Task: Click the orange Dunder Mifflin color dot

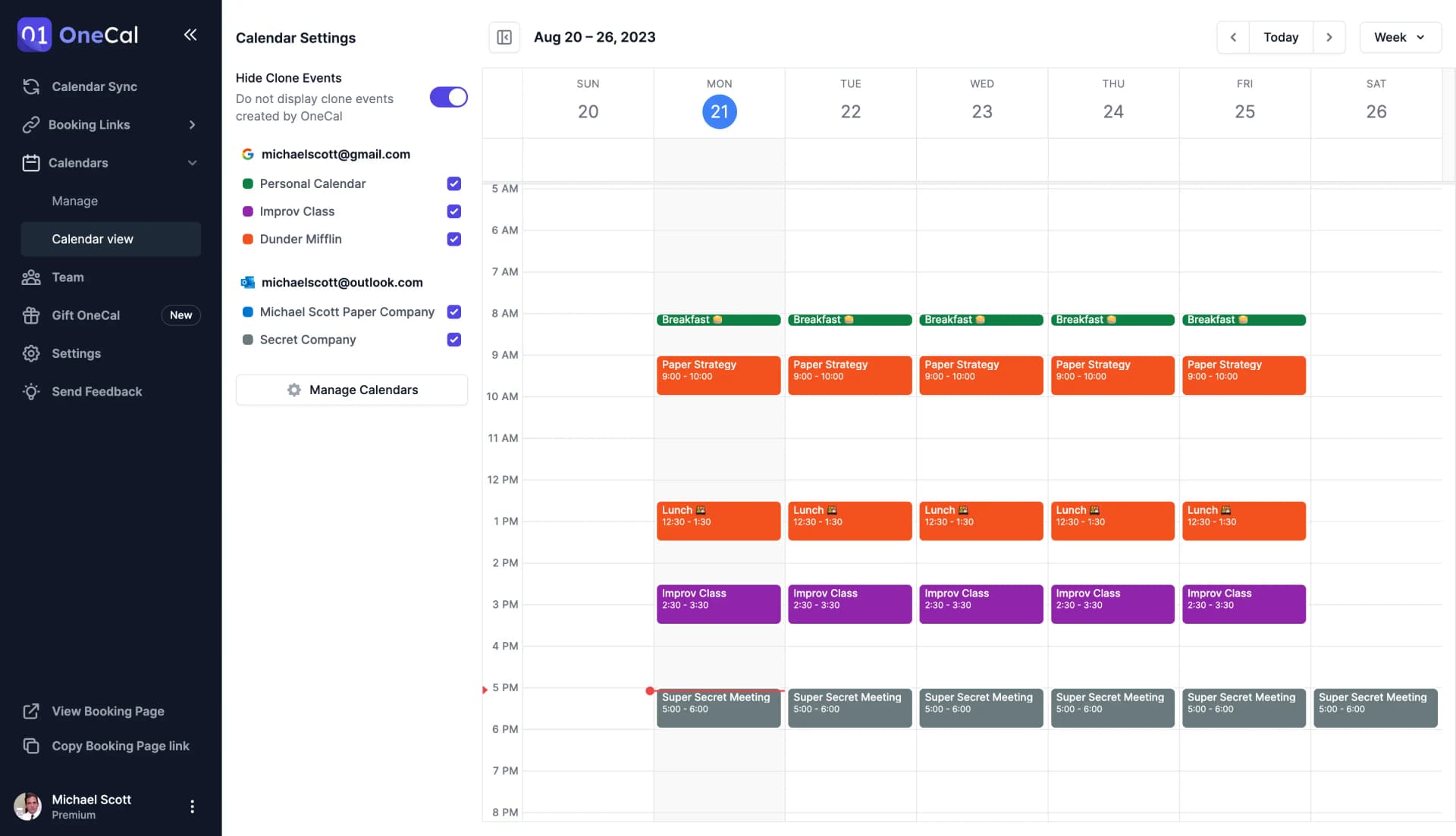Action: click(247, 240)
